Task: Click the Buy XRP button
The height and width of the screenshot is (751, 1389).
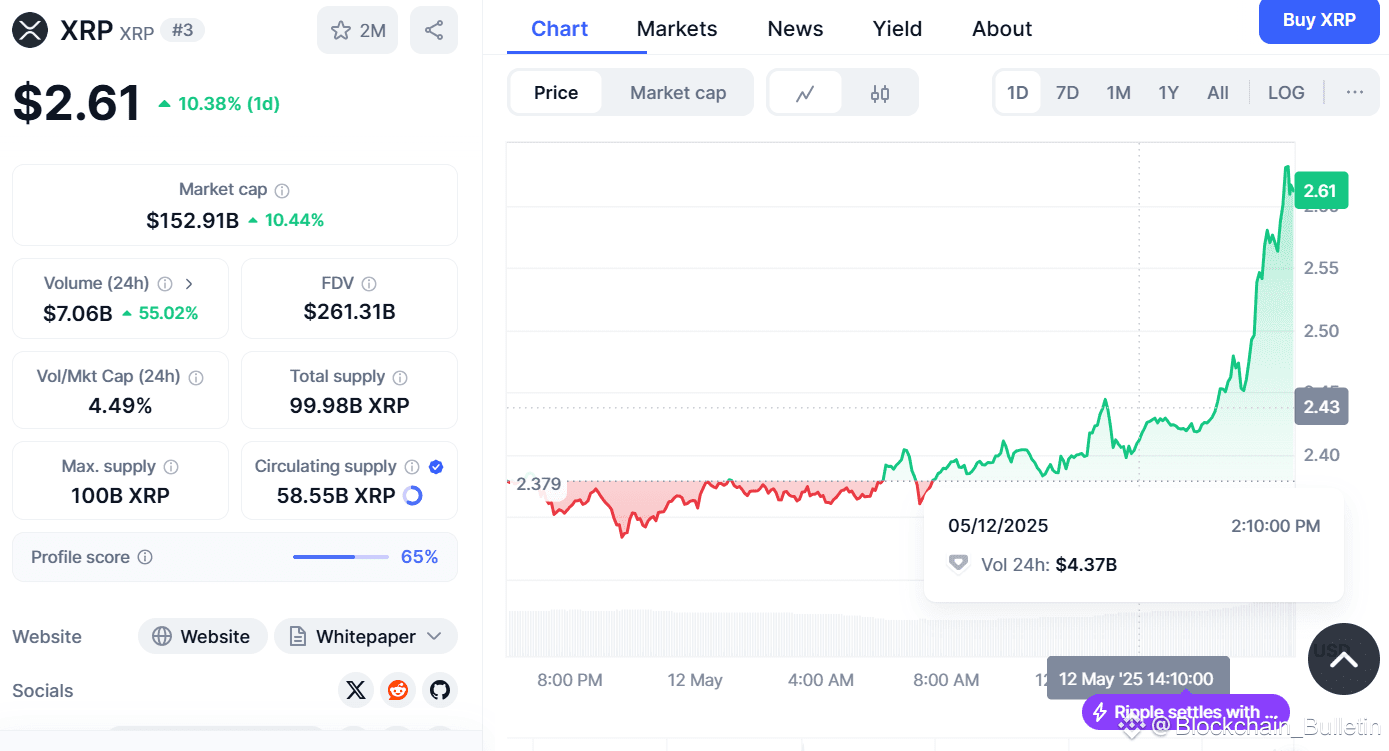Action: pyautogui.click(x=1318, y=21)
